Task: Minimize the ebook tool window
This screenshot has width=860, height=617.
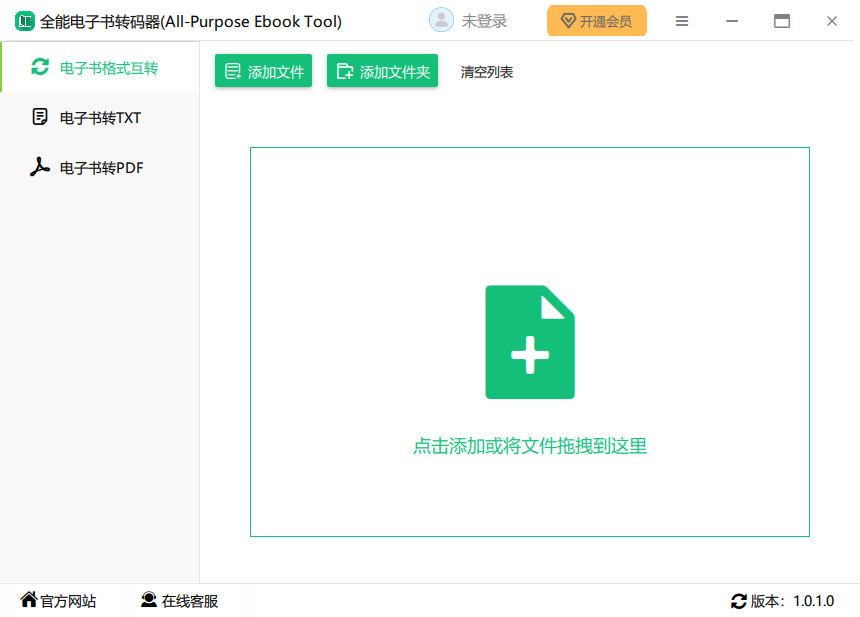Action: click(732, 21)
